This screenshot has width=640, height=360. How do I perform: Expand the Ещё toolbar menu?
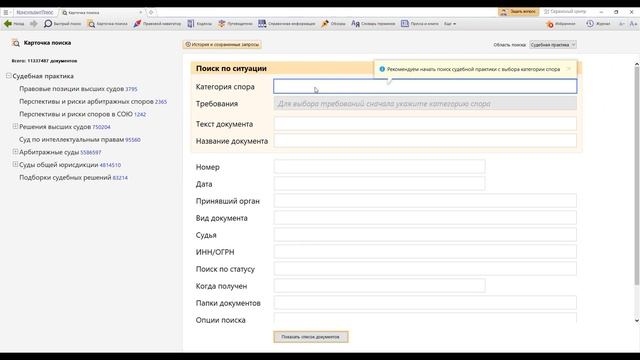point(450,24)
